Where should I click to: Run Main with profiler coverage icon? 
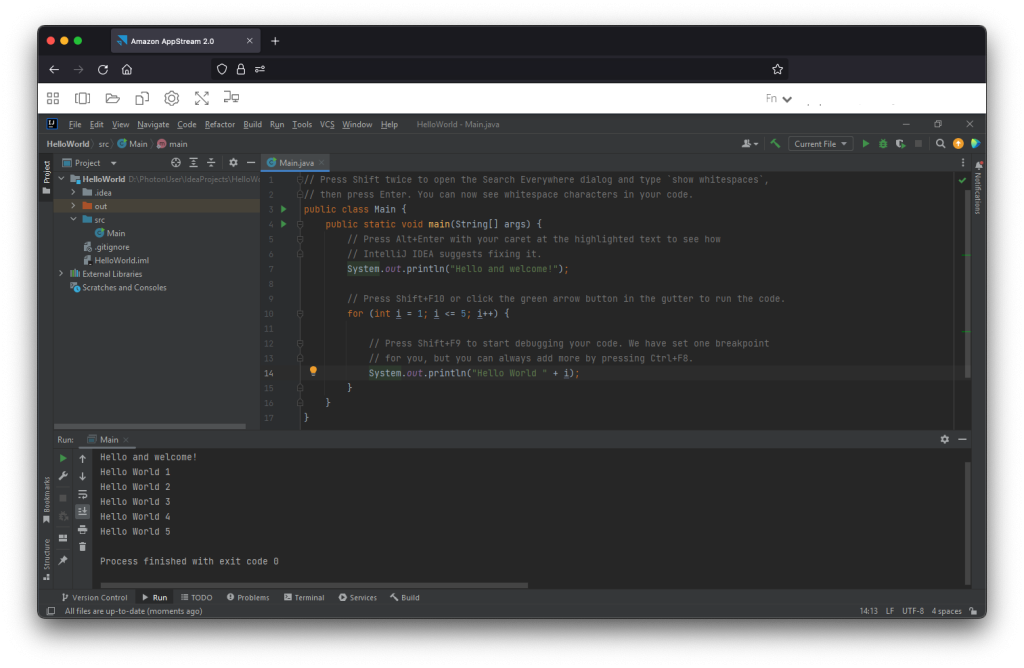(x=899, y=143)
